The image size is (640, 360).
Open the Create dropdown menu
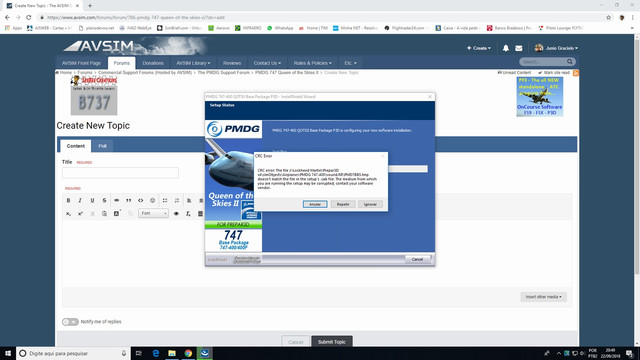click(x=479, y=48)
